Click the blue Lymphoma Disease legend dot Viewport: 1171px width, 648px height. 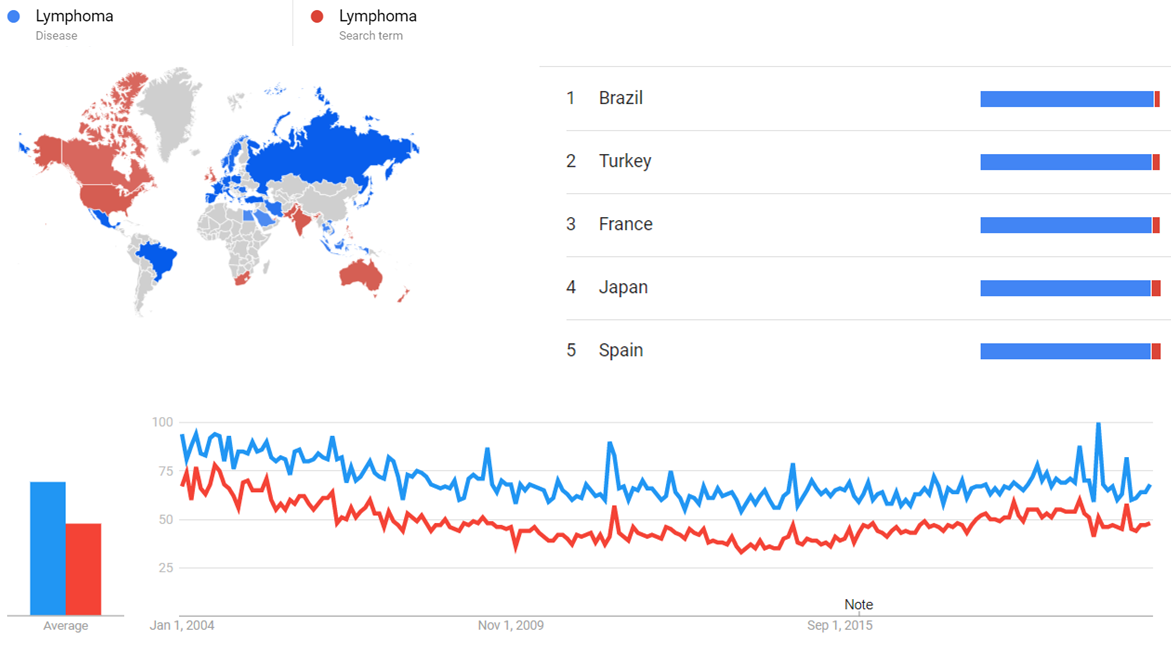click(x=14, y=17)
